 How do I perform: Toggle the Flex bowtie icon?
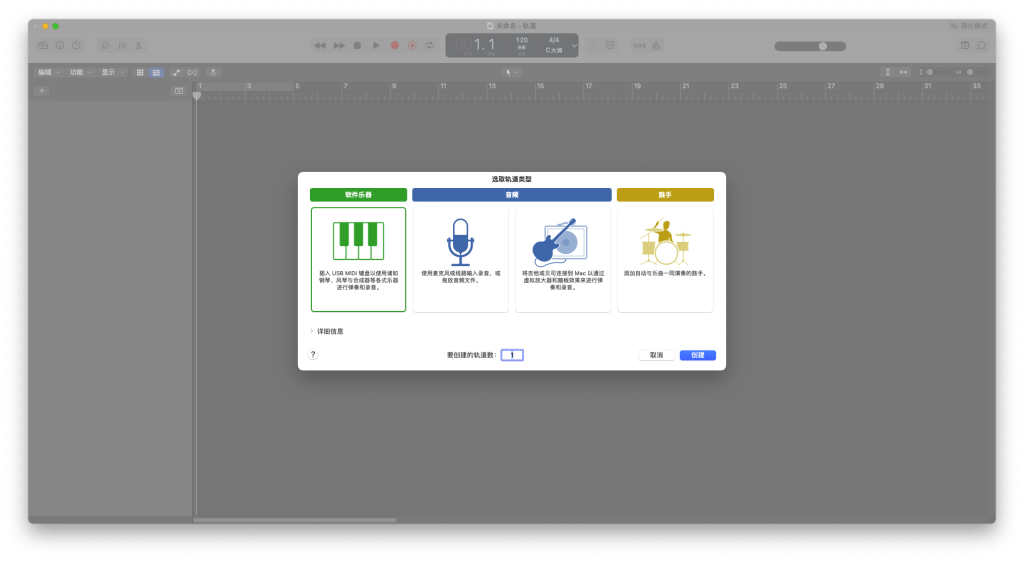pos(193,72)
